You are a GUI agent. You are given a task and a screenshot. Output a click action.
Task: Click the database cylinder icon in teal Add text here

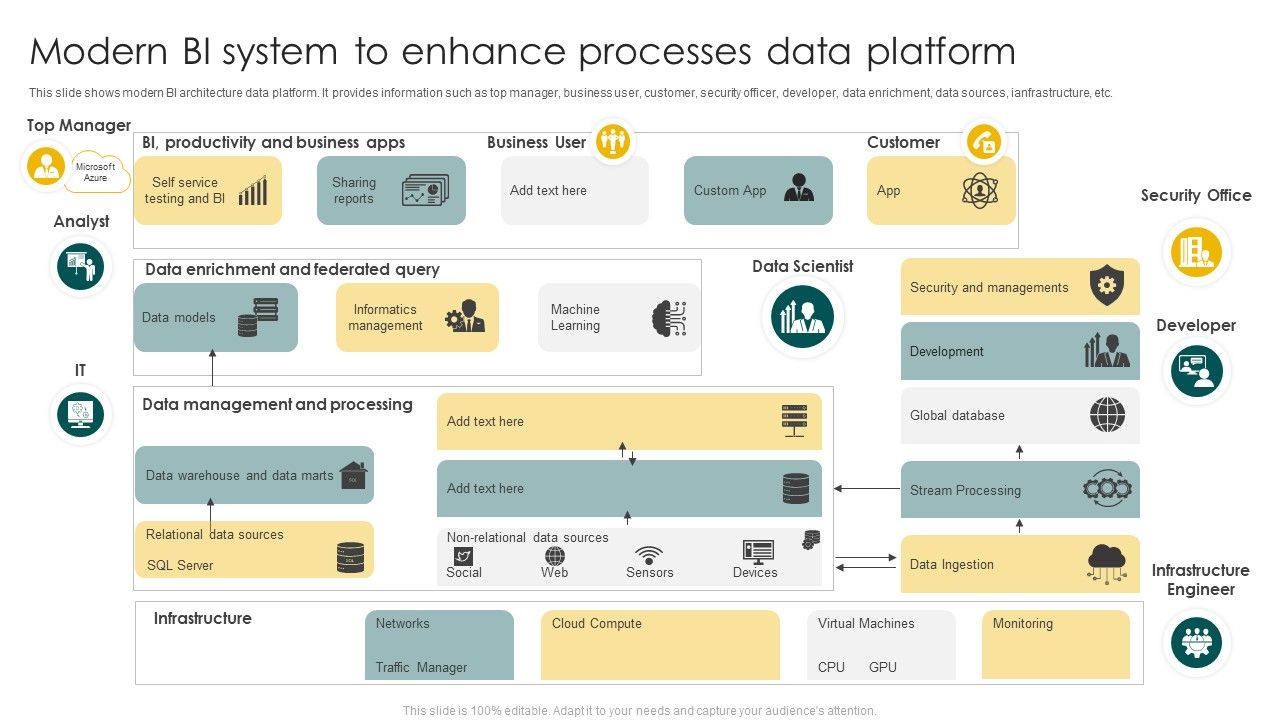coord(796,489)
